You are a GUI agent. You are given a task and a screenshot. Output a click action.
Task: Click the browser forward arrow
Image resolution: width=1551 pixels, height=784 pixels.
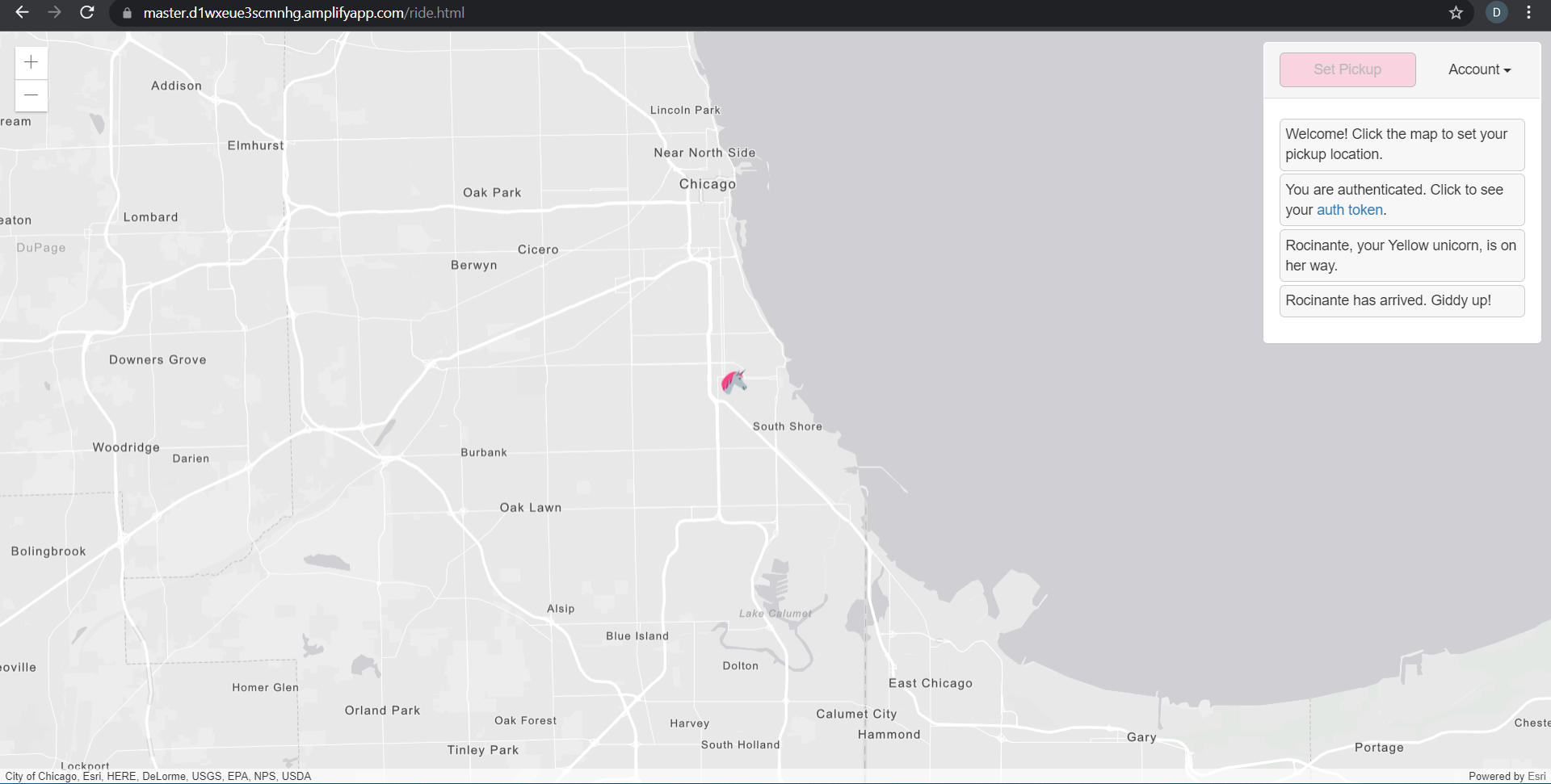(x=54, y=13)
